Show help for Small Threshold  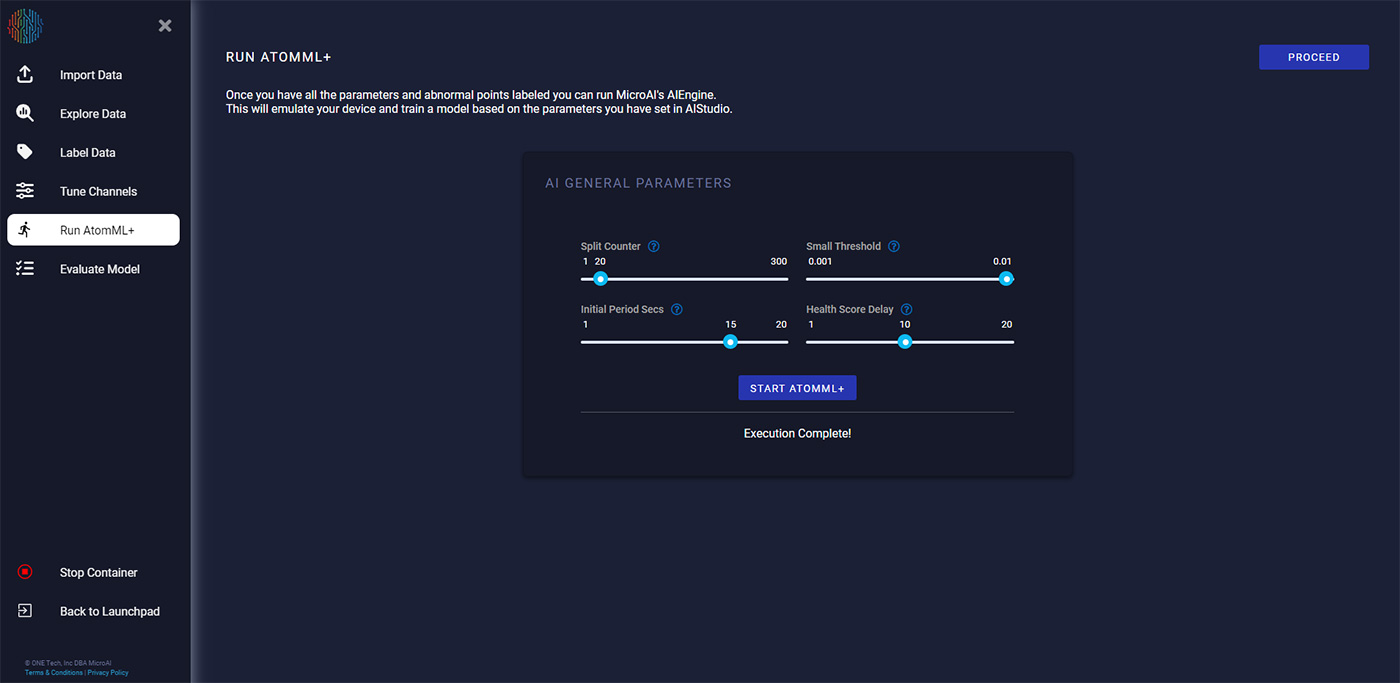(894, 247)
